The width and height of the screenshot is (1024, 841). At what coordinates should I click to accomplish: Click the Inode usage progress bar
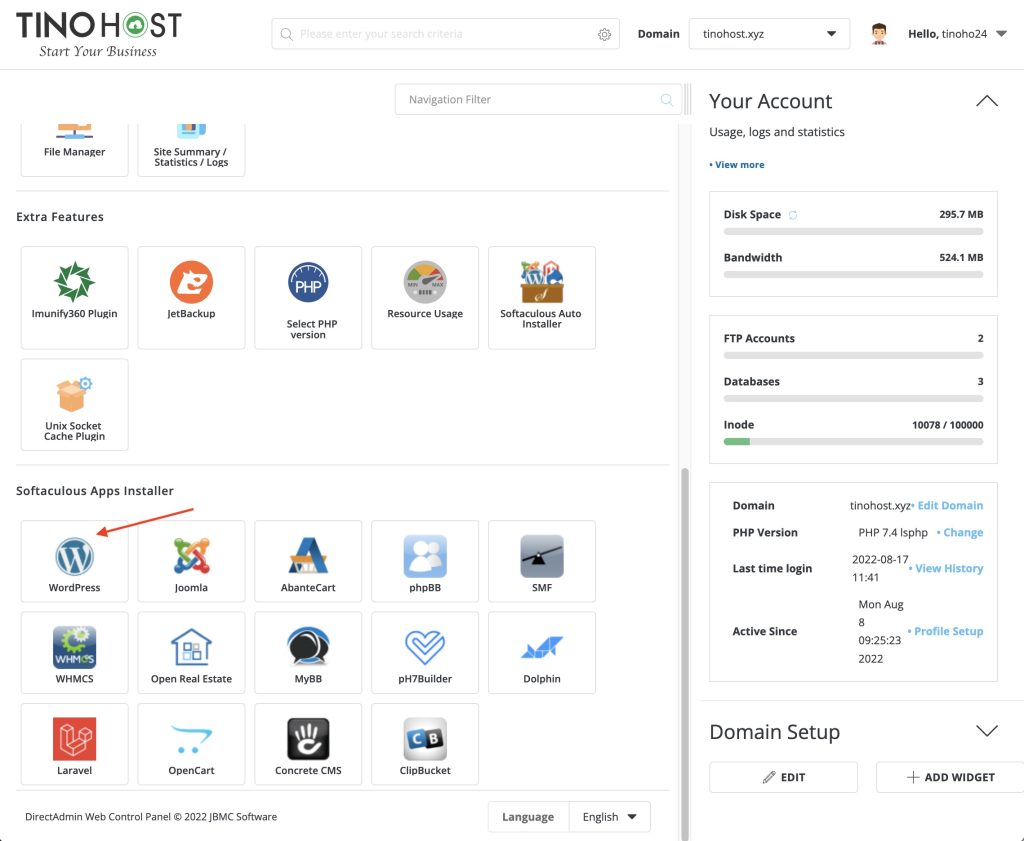click(x=854, y=441)
